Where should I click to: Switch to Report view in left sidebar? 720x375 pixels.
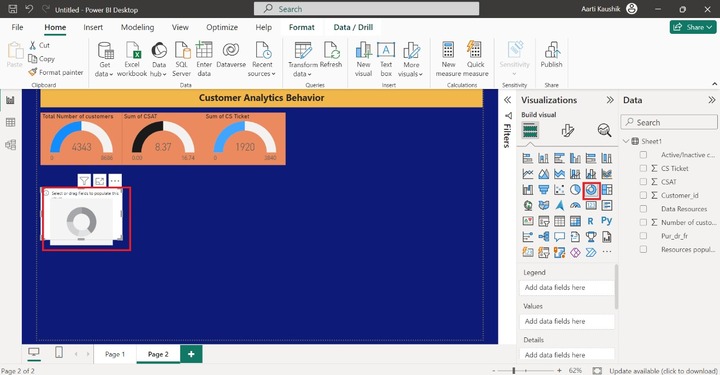tap(10, 101)
